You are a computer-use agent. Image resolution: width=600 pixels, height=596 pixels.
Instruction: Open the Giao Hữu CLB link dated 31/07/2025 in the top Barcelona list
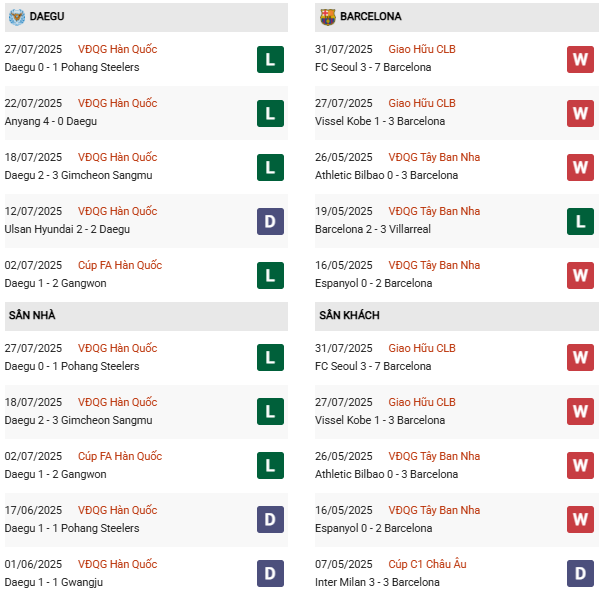422,49
